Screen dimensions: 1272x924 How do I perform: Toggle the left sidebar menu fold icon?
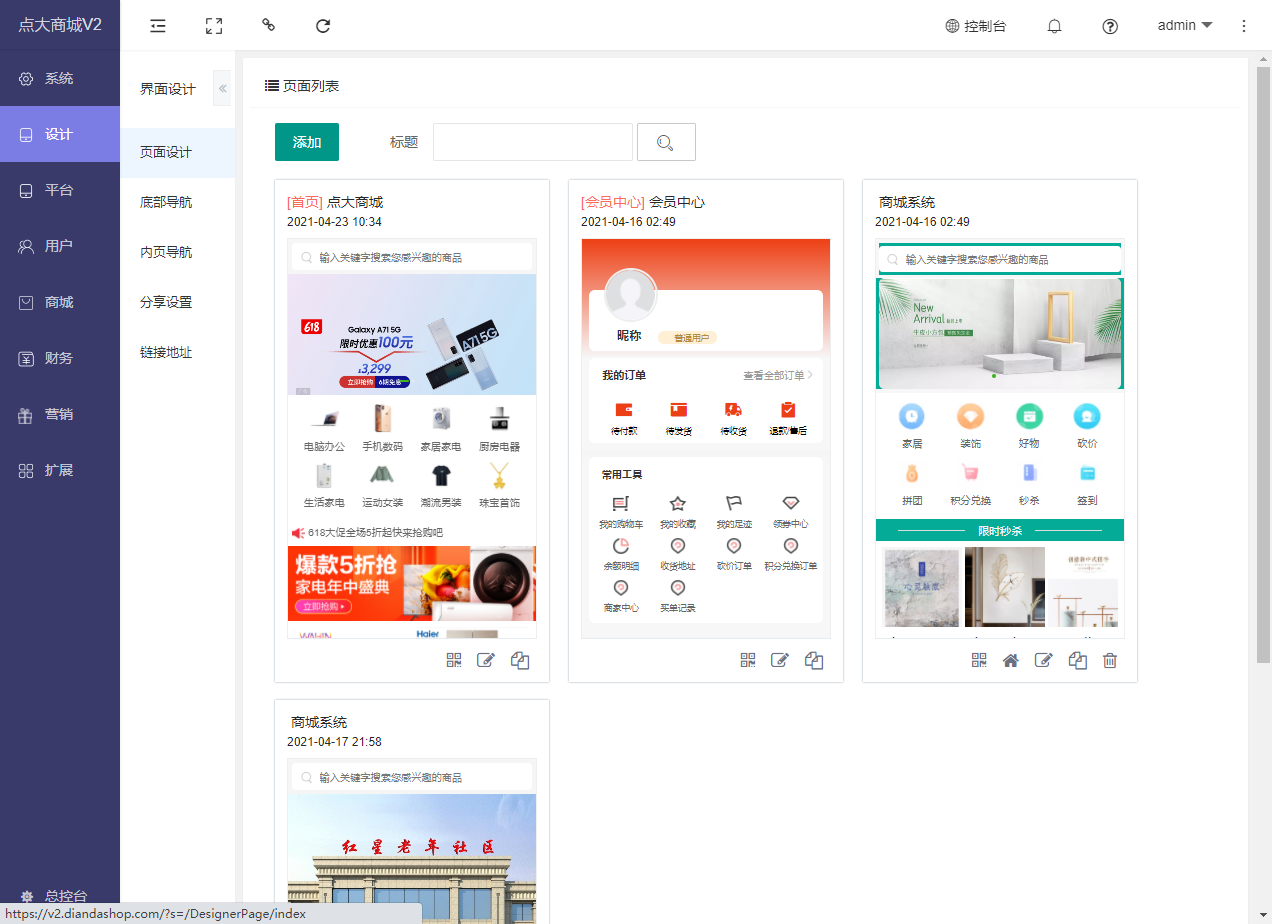click(x=158, y=26)
